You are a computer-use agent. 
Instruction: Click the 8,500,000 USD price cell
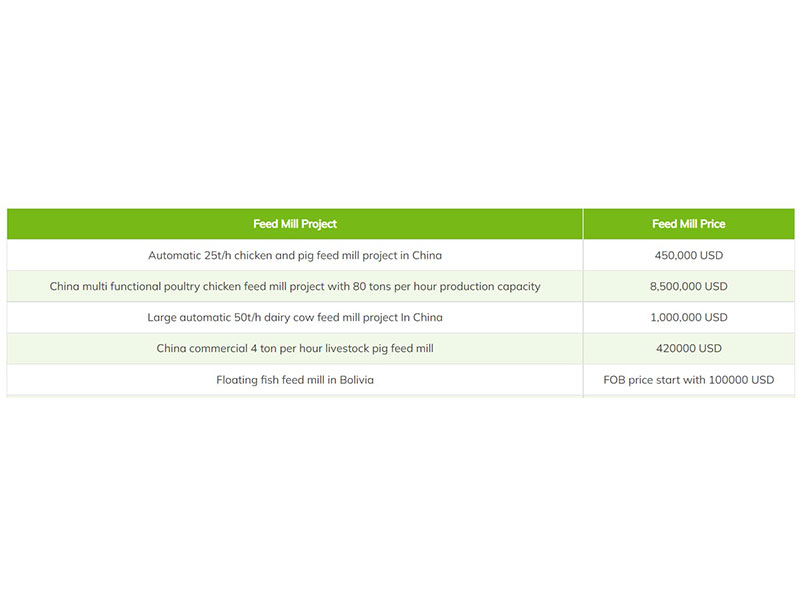[688, 286]
